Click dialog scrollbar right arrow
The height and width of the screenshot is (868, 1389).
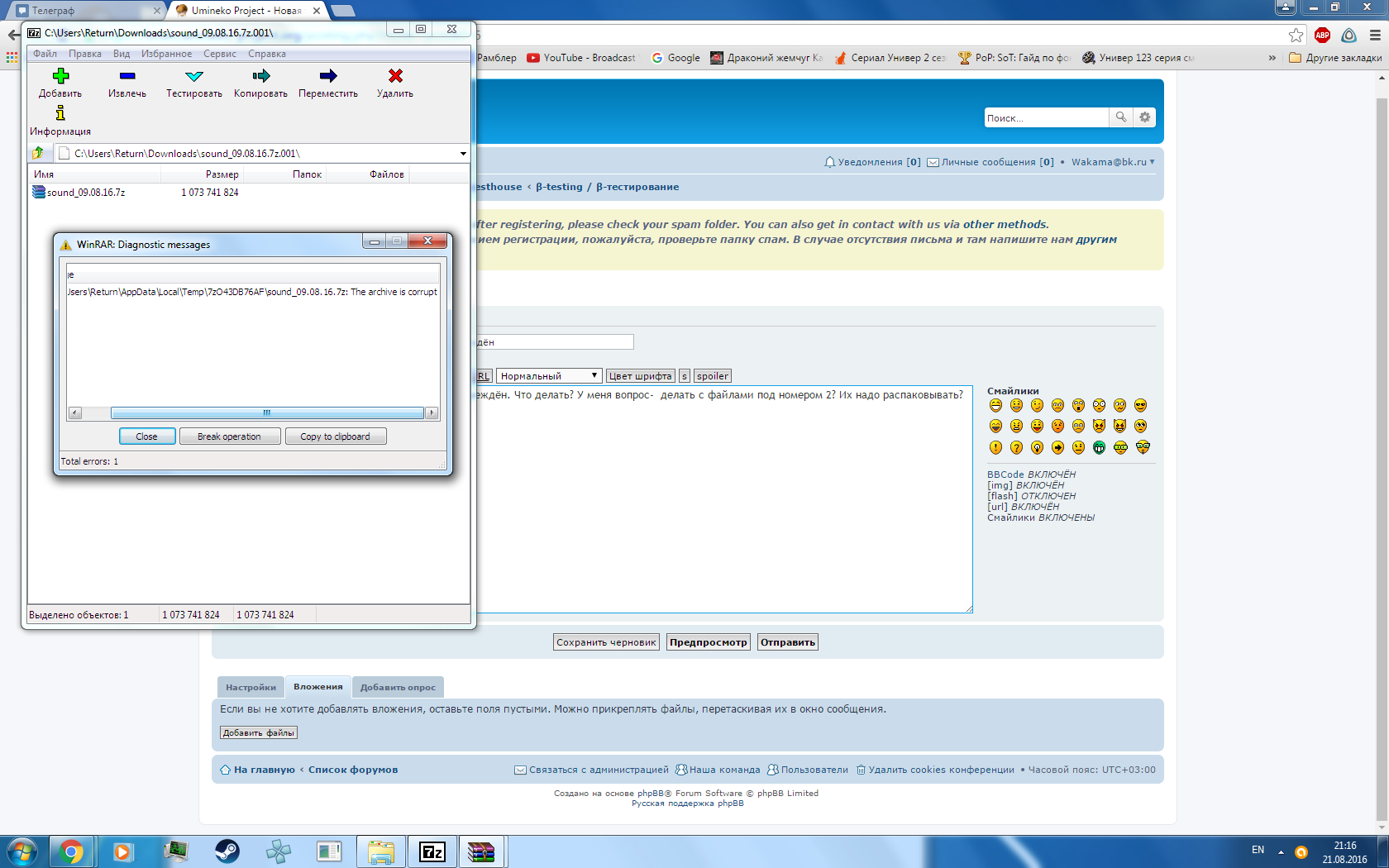(x=432, y=413)
